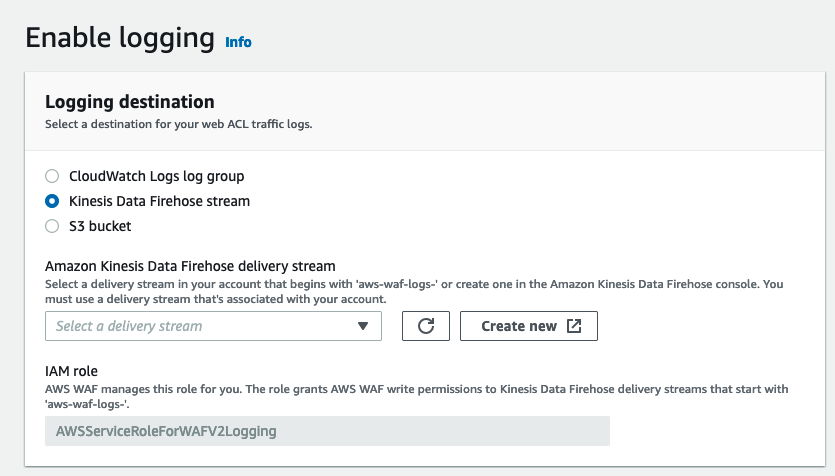Screen dimensions: 835x476
Task: Click the 'CloudWatch Logs log group' label text
Action: point(157,176)
